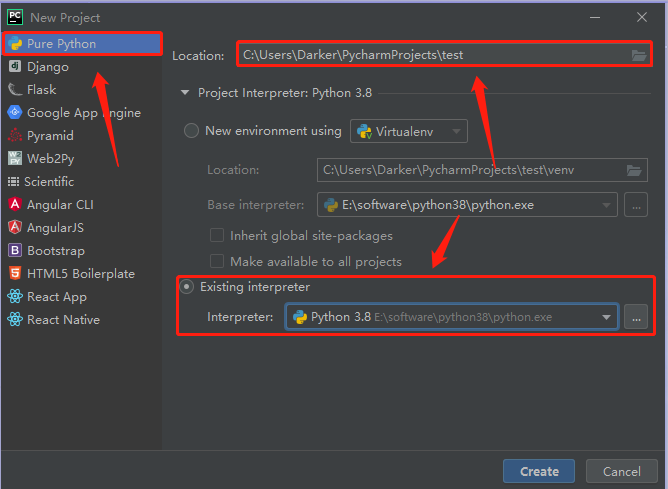
Task: Open the Virtualenv dropdown arrow
Action: pos(456,131)
